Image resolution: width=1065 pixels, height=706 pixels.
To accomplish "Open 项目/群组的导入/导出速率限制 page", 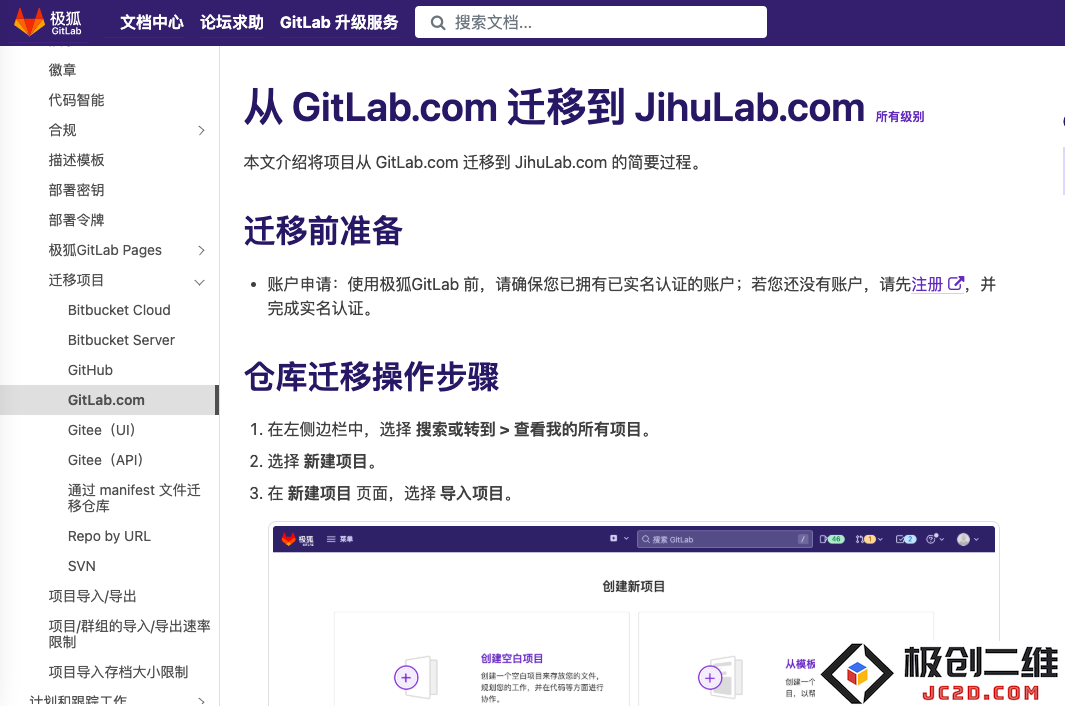I will point(129,634).
